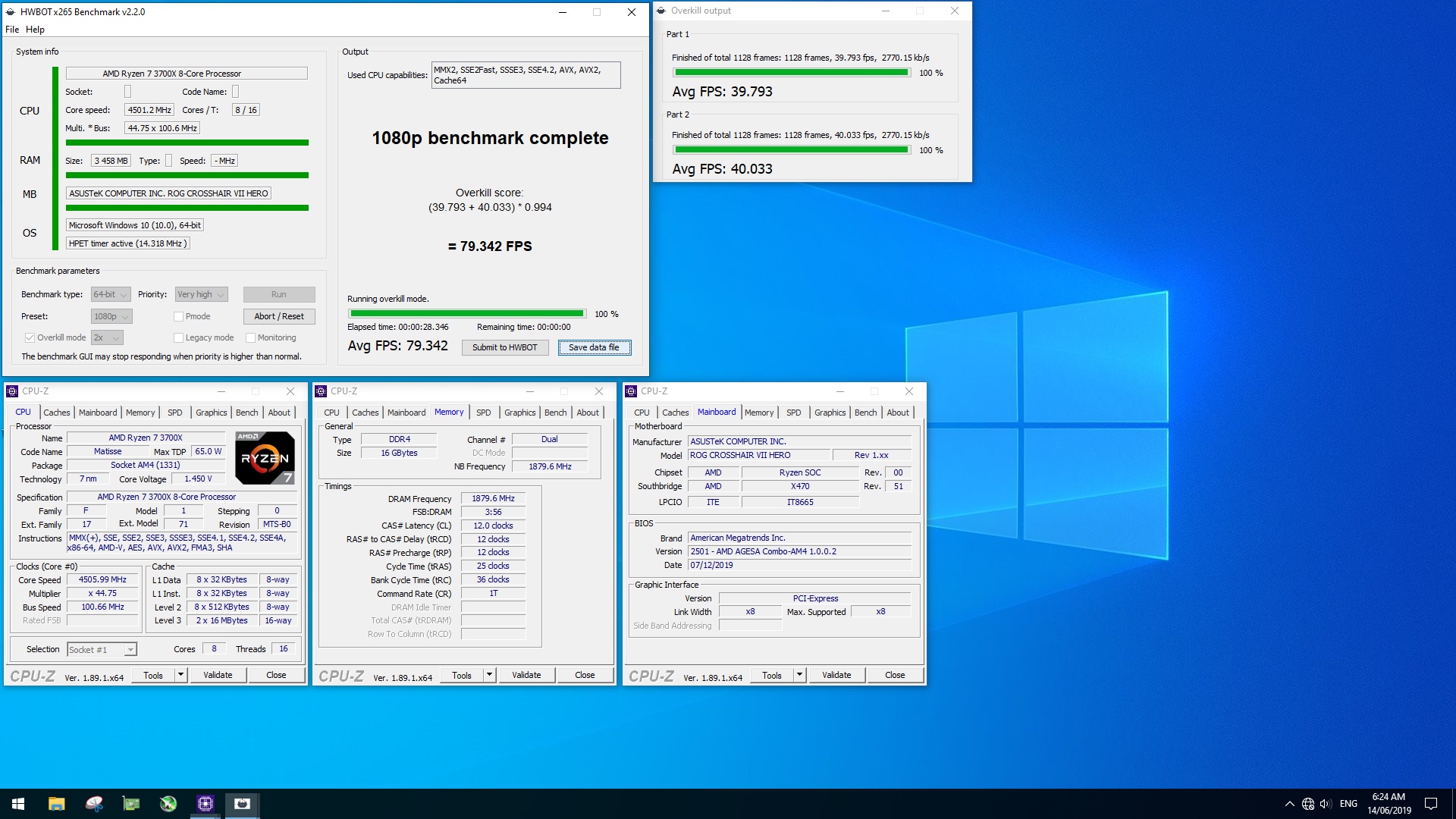The width and height of the screenshot is (1456, 819).
Task: Open the Action Center notifications icon
Action: (x=1431, y=804)
